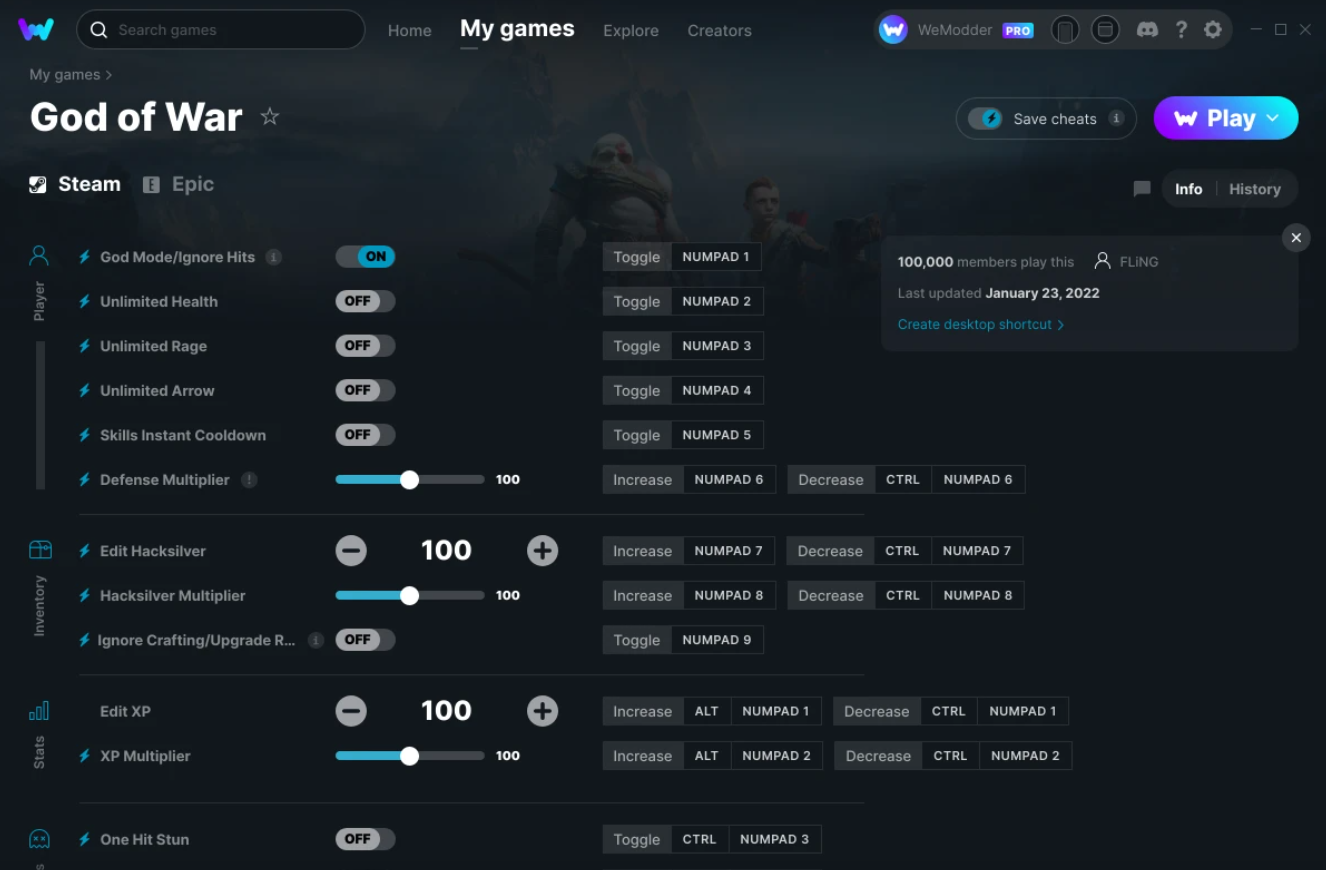Image resolution: width=1326 pixels, height=870 pixels.
Task: Jump to Stats category icon
Action: pos(39,711)
